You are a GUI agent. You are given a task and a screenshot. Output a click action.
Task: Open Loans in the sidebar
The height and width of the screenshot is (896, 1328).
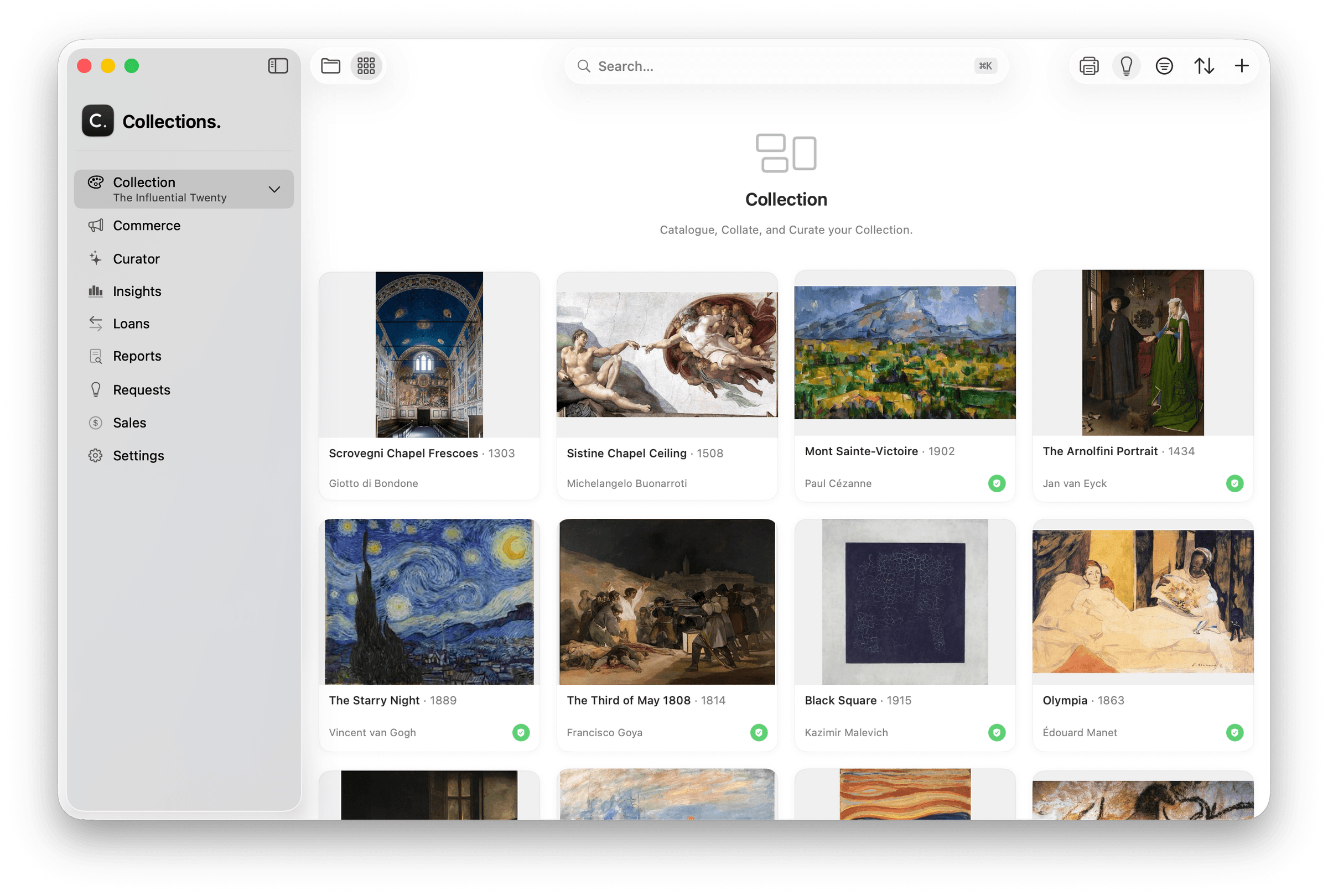184,324
